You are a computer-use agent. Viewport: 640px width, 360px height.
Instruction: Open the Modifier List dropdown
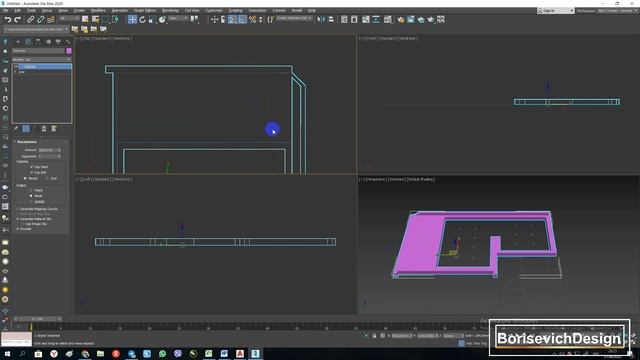[x=42, y=60]
